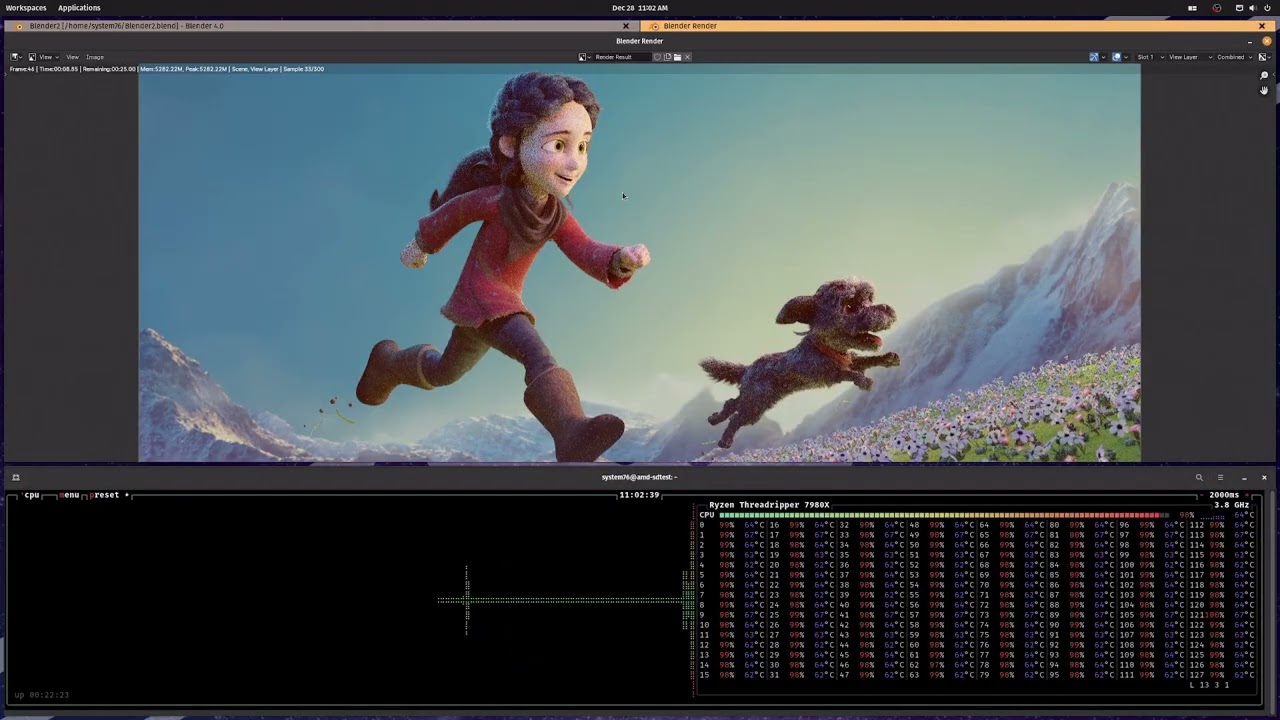Select the hand pan tool icon
The height and width of the screenshot is (720, 1280).
[1264, 91]
